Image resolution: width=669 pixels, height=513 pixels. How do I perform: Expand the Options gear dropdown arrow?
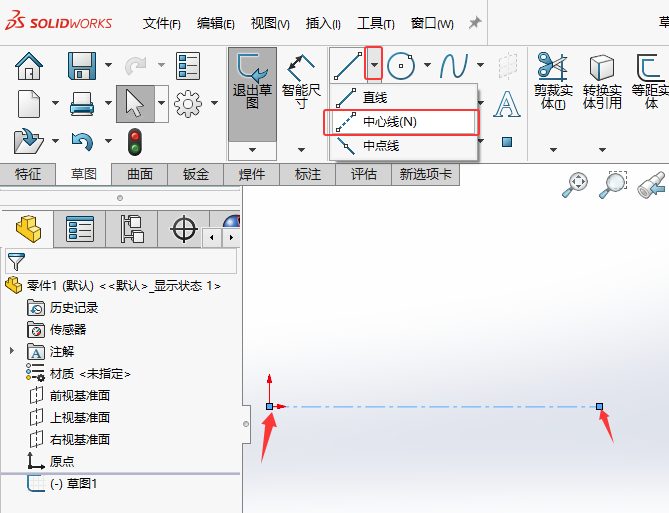215,103
